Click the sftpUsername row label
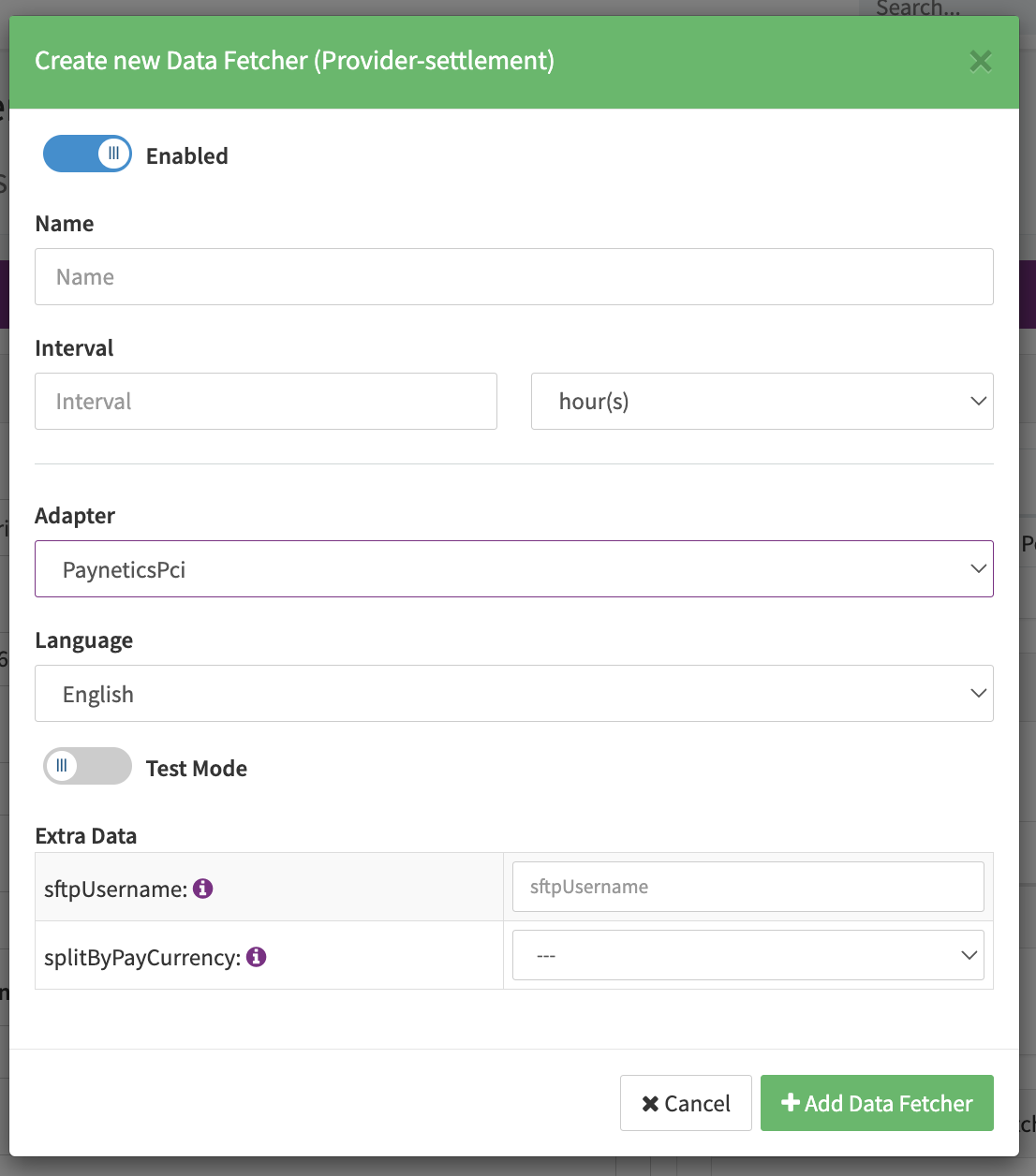1036x1176 pixels. (115, 889)
